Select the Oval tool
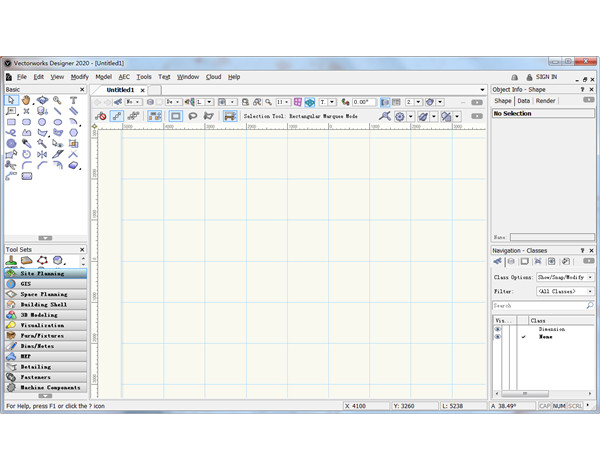Image resolution: width=601 pixels, height=466 pixels. (x=58, y=122)
